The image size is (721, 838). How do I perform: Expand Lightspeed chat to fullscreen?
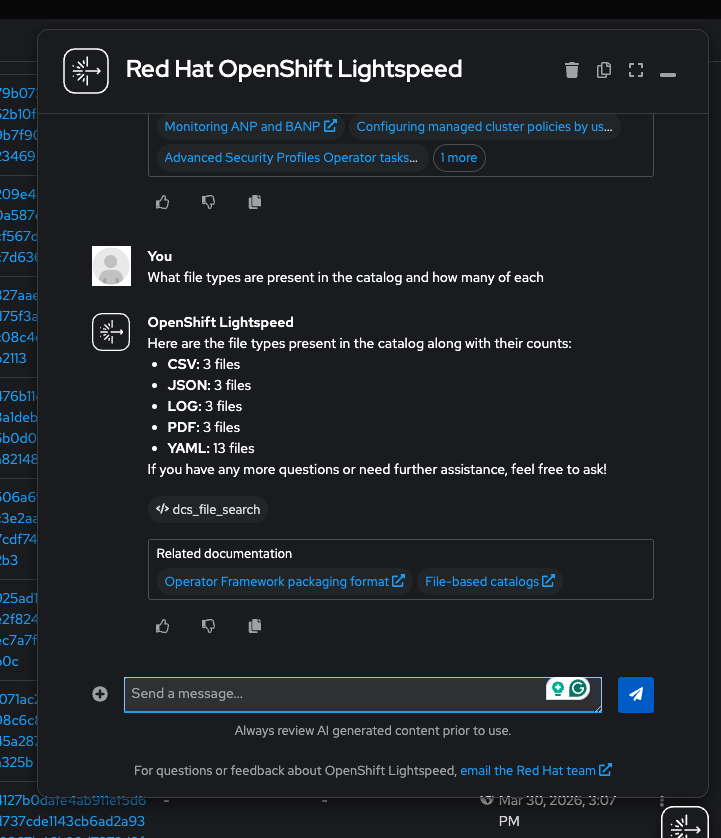point(635,70)
